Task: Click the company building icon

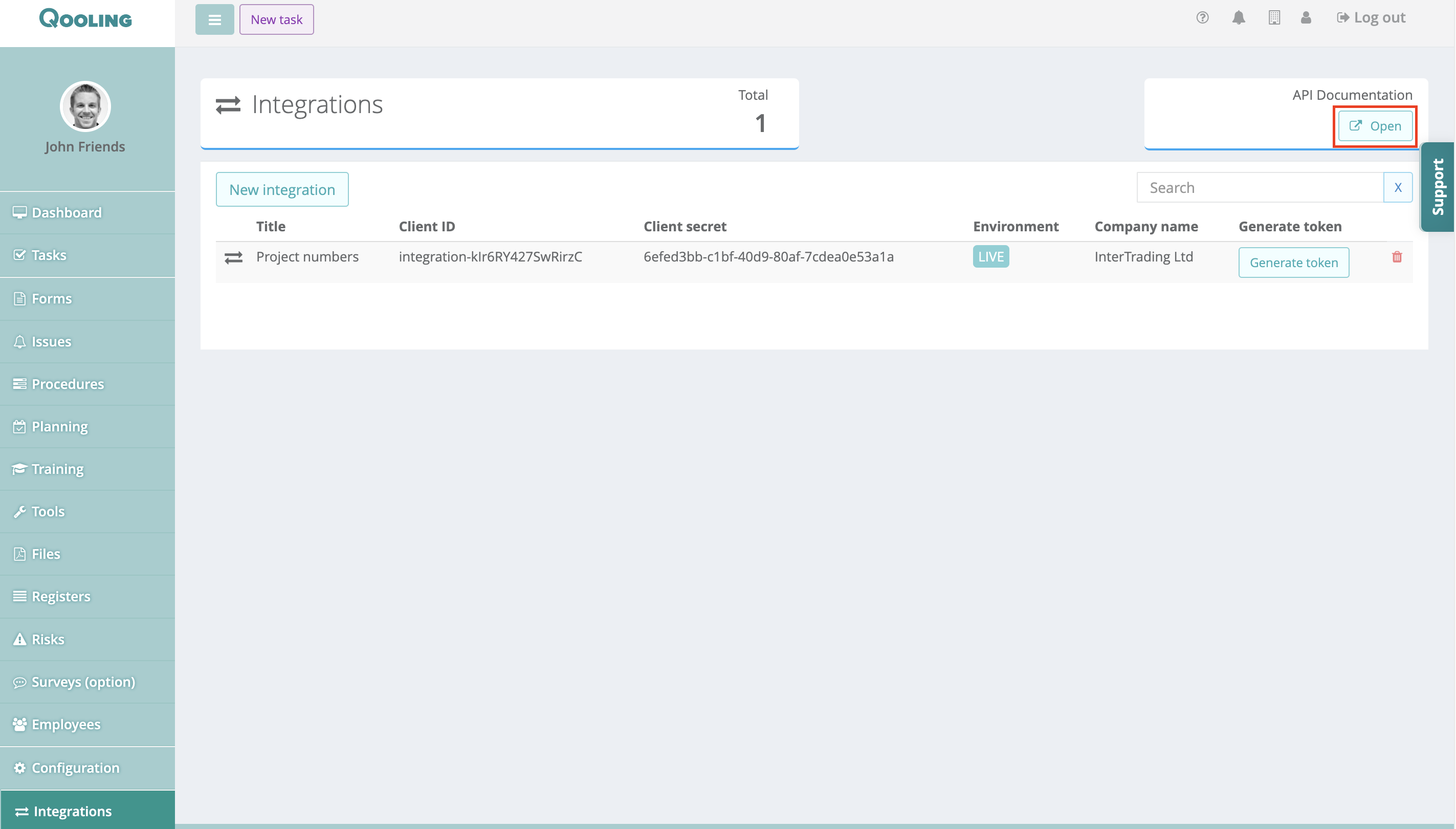Action: (x=1274, y=17)
